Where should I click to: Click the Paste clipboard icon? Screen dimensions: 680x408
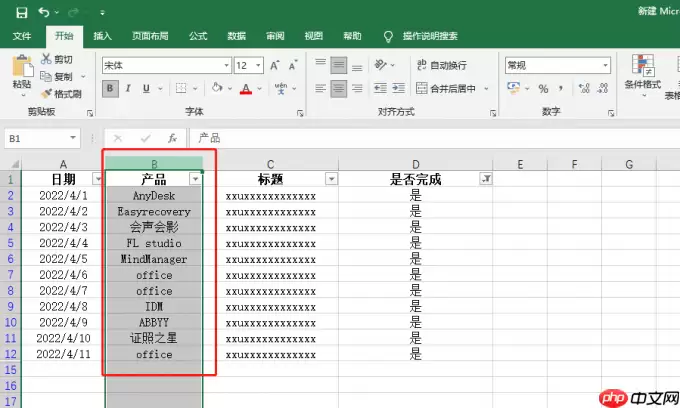click(x=22, y=67)
